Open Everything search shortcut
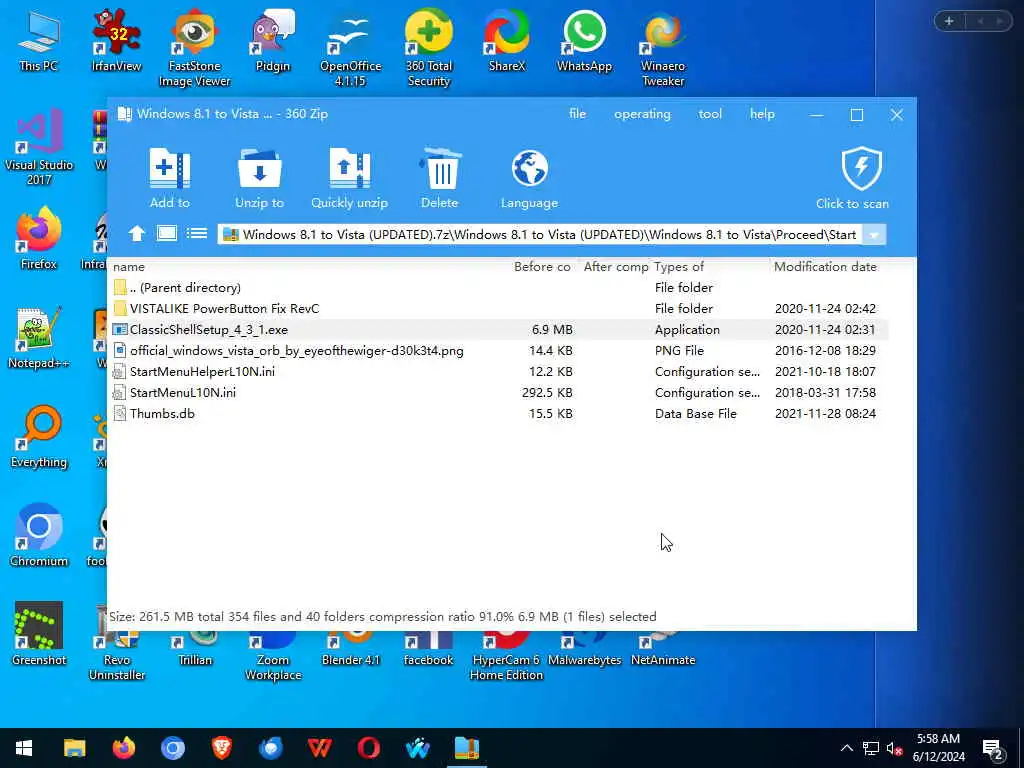 click(x=39, y=436)
